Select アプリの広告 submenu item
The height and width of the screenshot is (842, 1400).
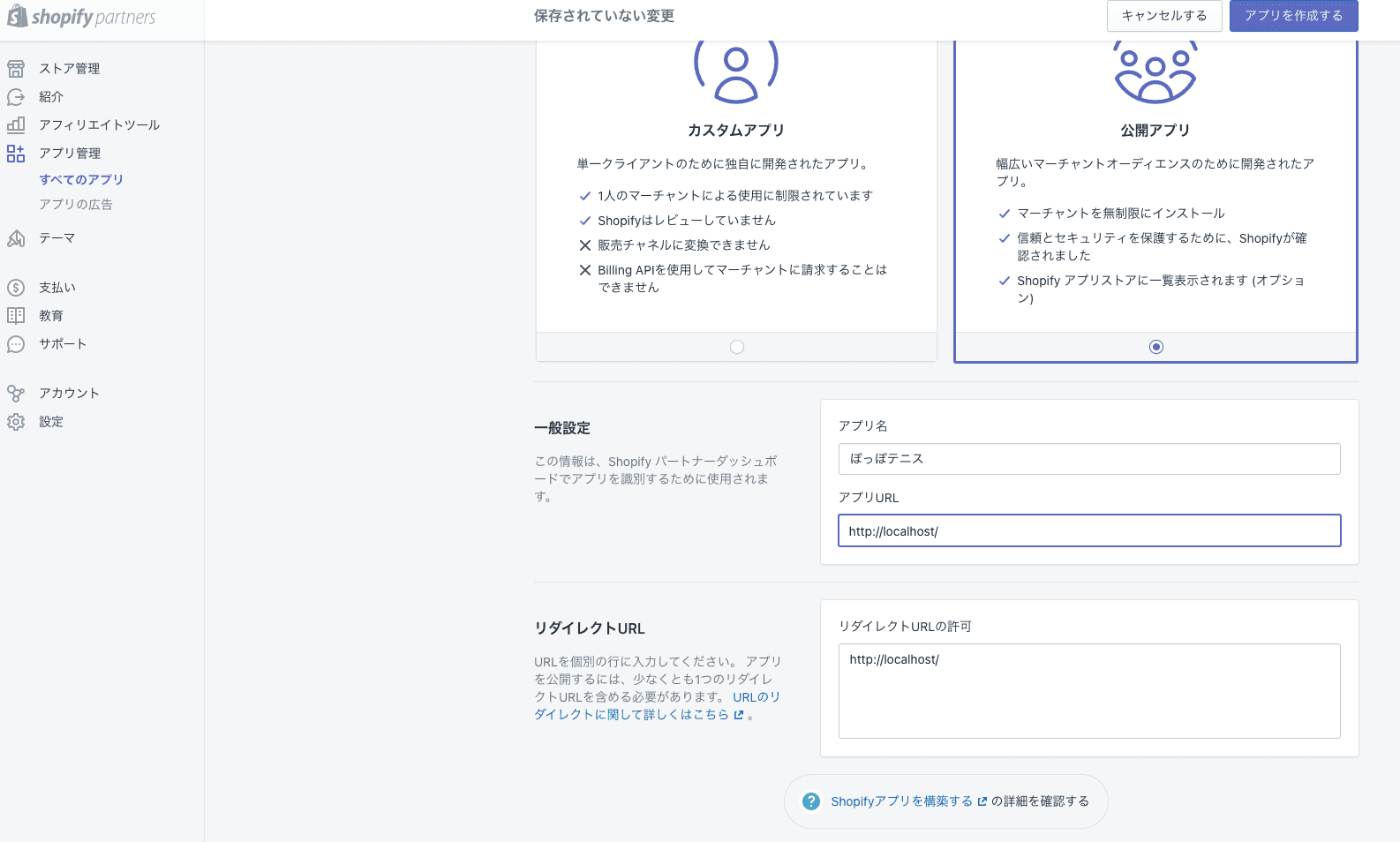pos(76,204)
